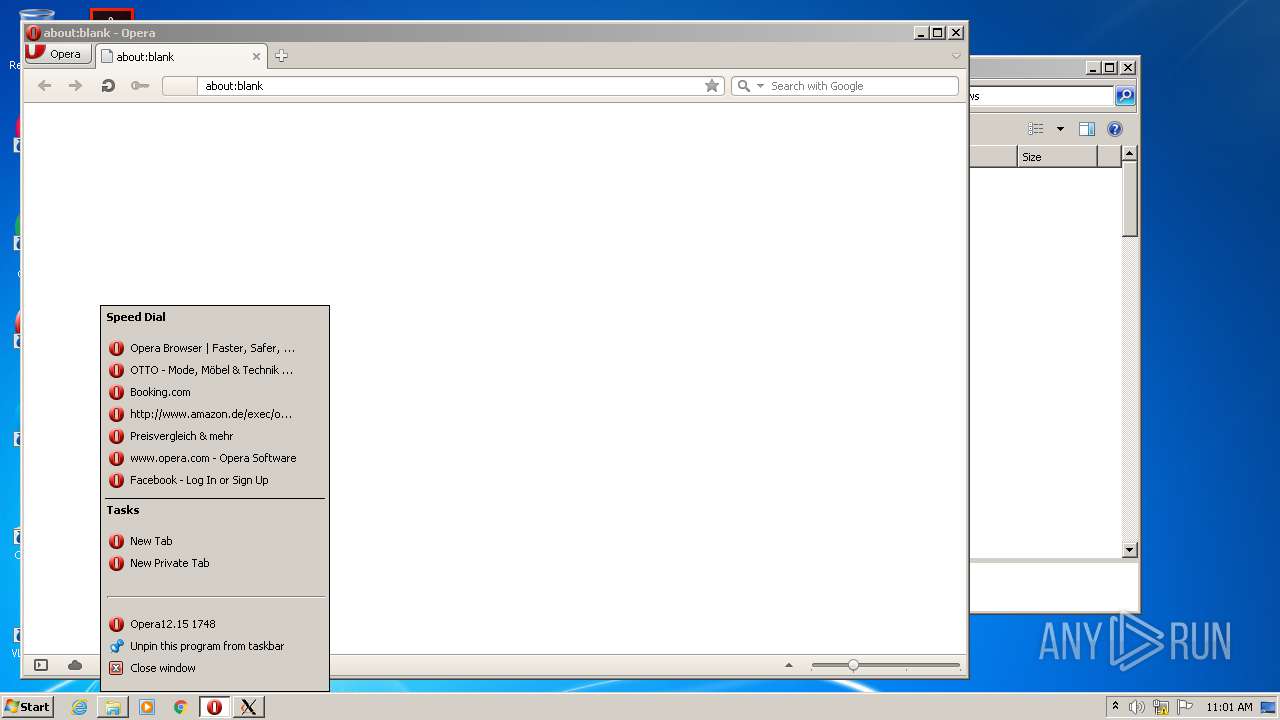Click the pin icon beside Unpin entry
The width and height of the screenshot is (1280, 720).
pyautogui.click(x=116, y=646)
